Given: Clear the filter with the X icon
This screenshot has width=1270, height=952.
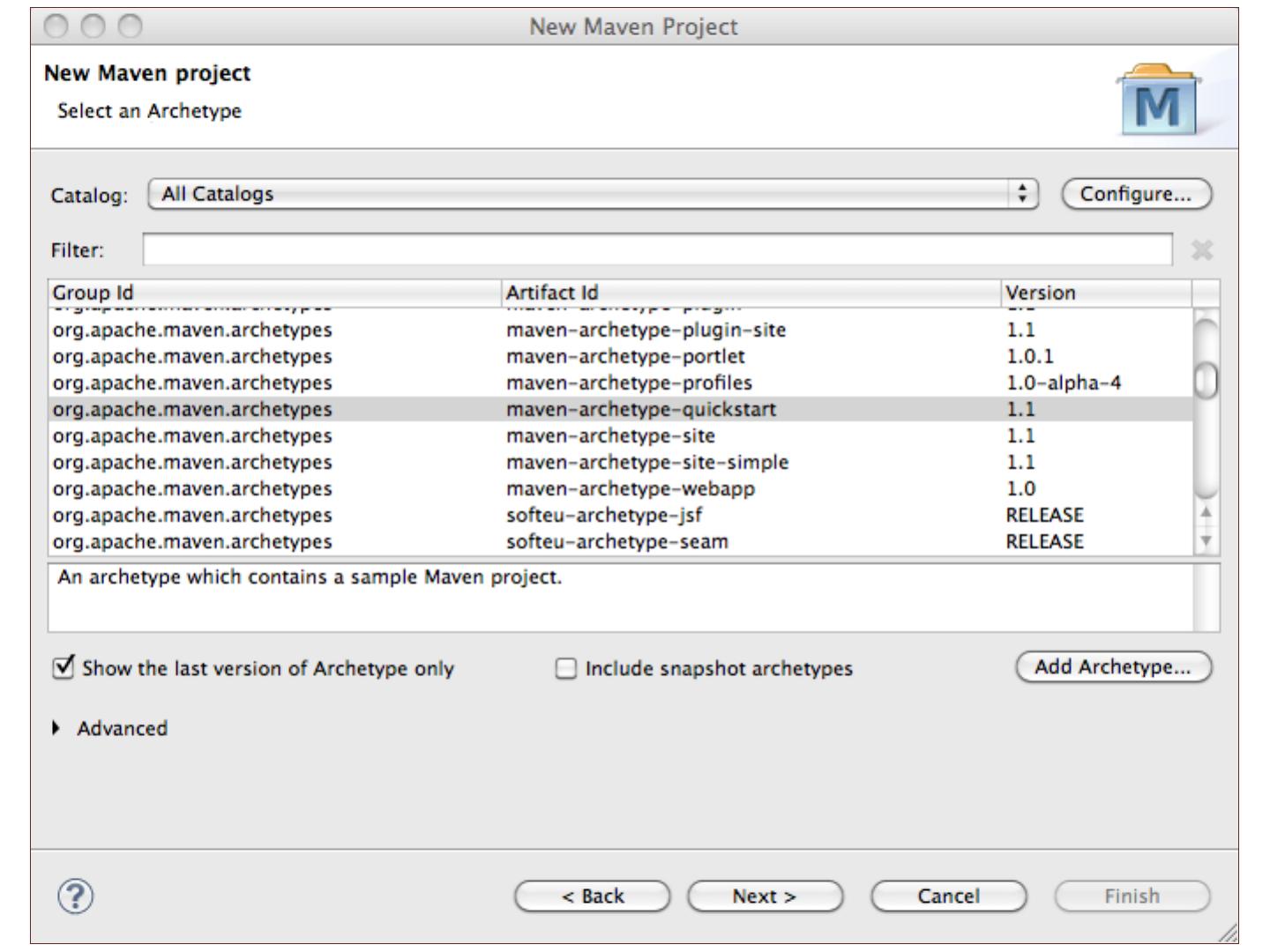Looking at the screenshot, I should (1201, 251).
